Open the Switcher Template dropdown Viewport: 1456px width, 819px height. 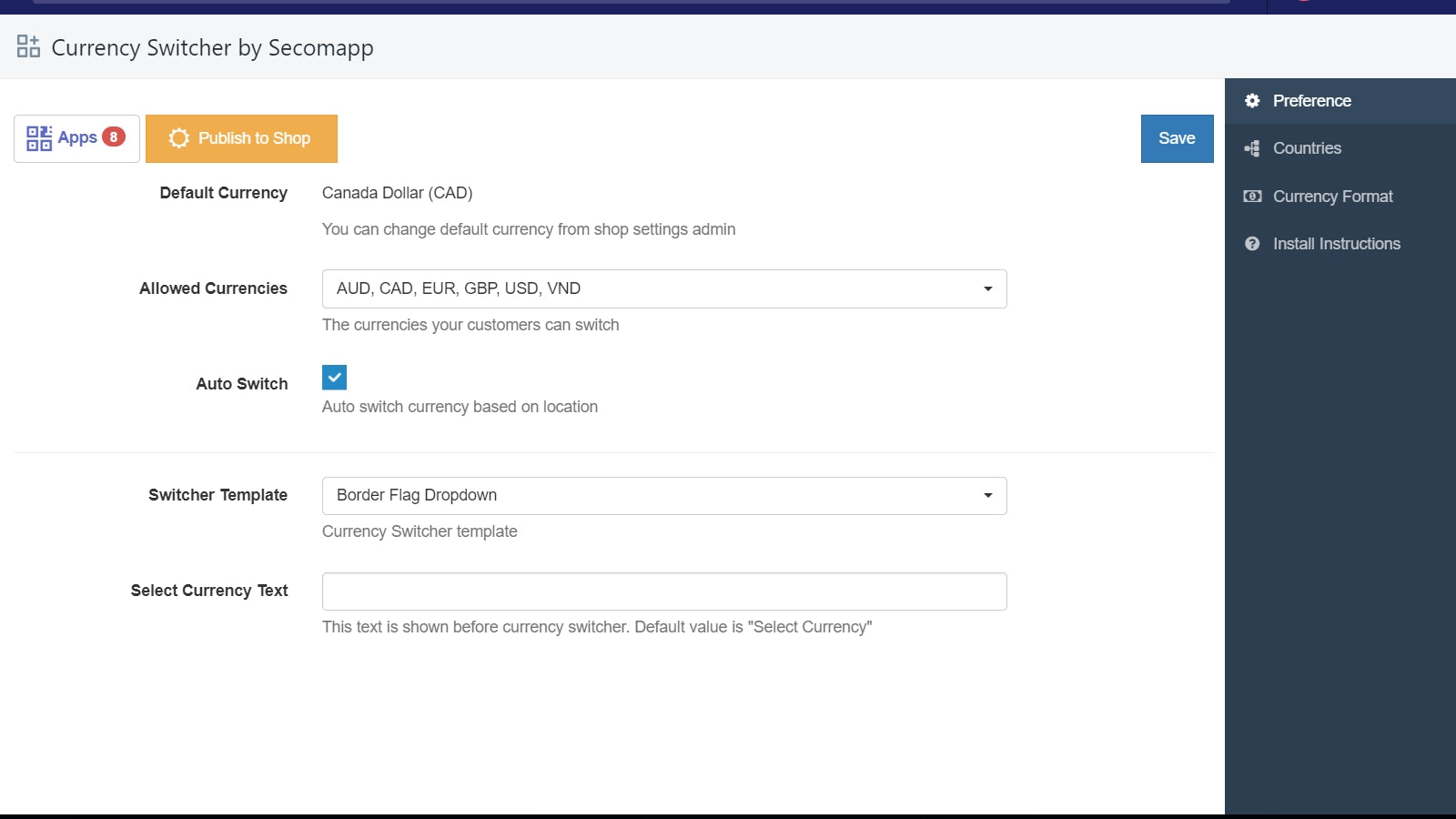[x=664, y=496]
